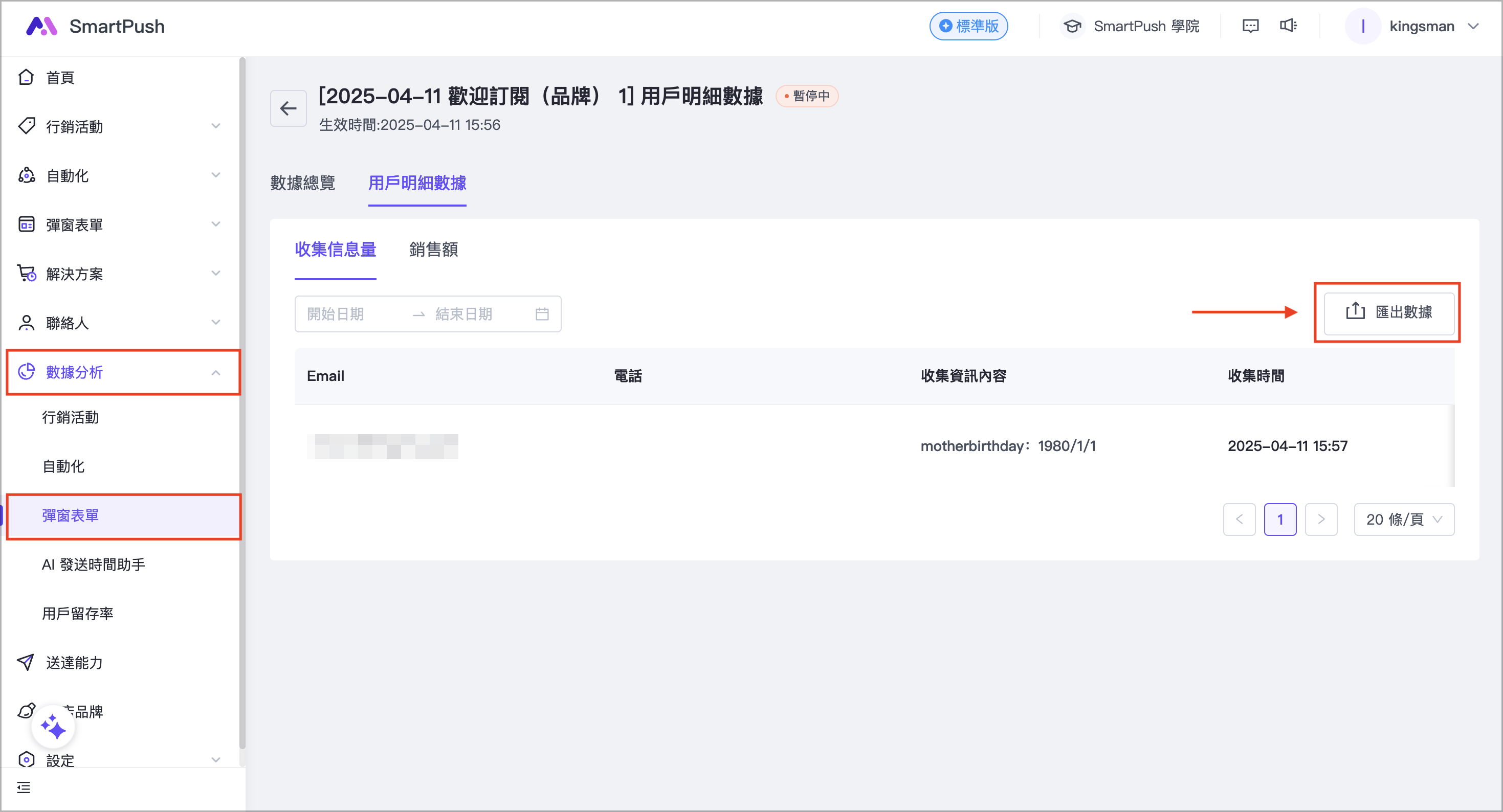Collapse the sidebar using bottom collapse icon
This screenshot has height=812, width=1503.
(24, 787)
